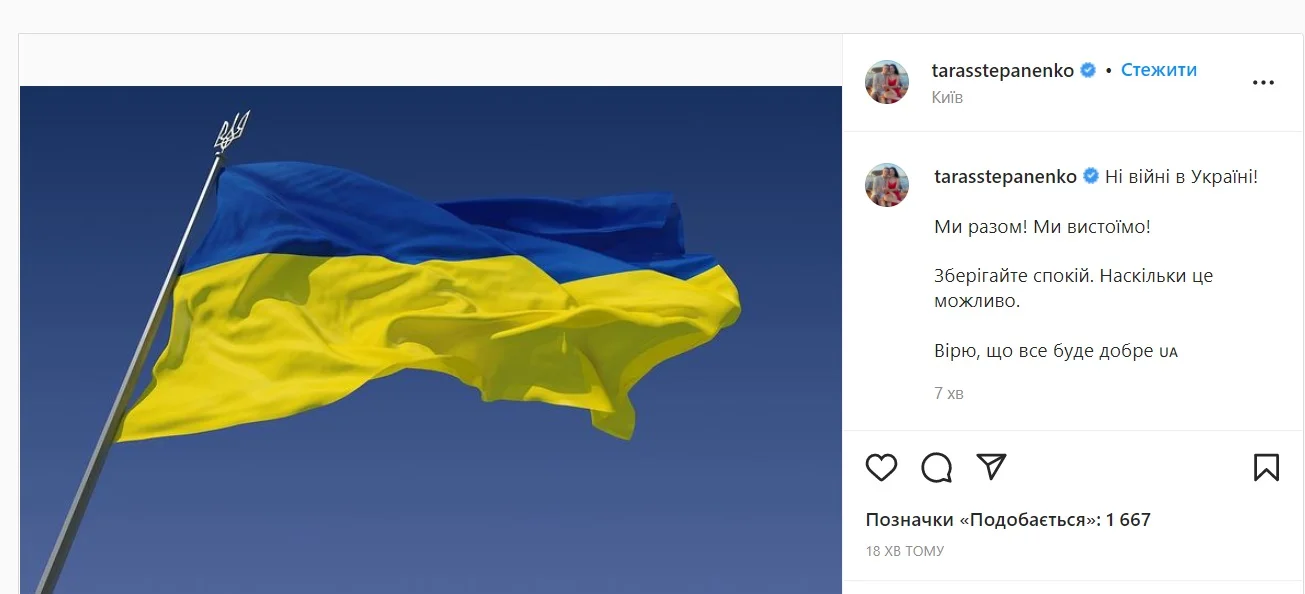Open comments via the speech bubble icon

pos(936,467)
